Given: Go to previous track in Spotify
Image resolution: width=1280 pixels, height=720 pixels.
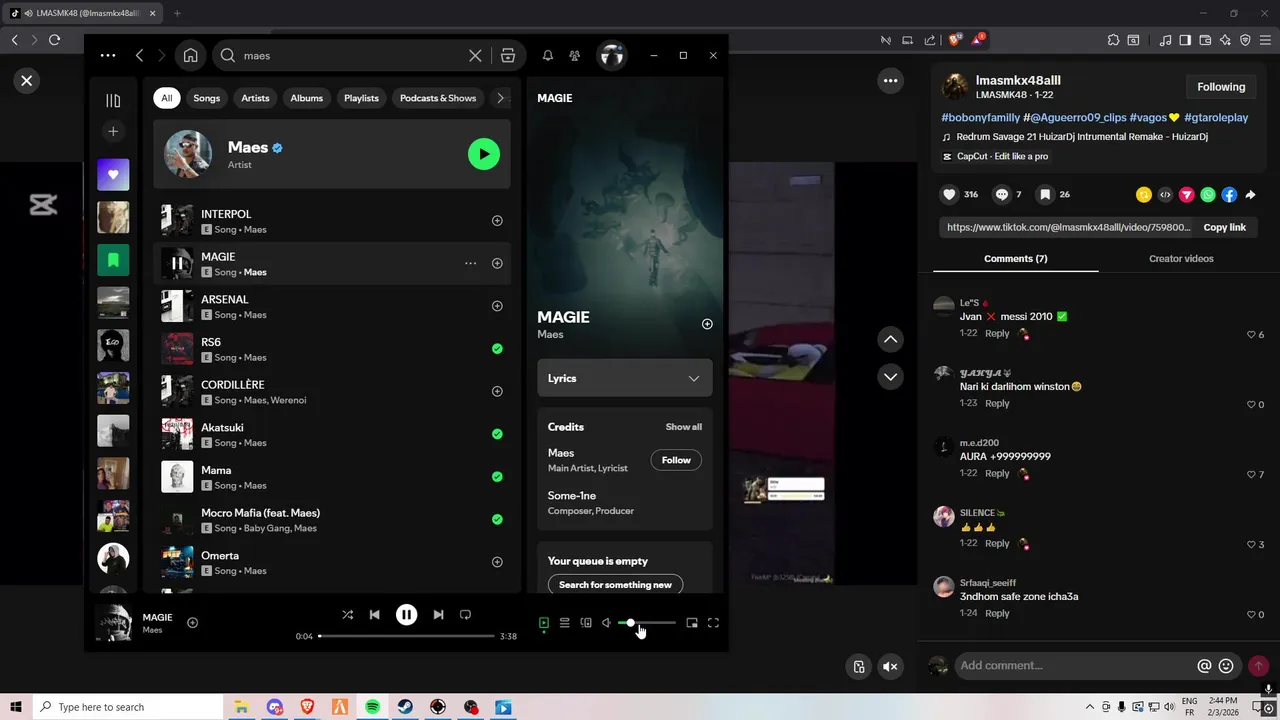Looking at the screenshot, I should coord(374,615).
